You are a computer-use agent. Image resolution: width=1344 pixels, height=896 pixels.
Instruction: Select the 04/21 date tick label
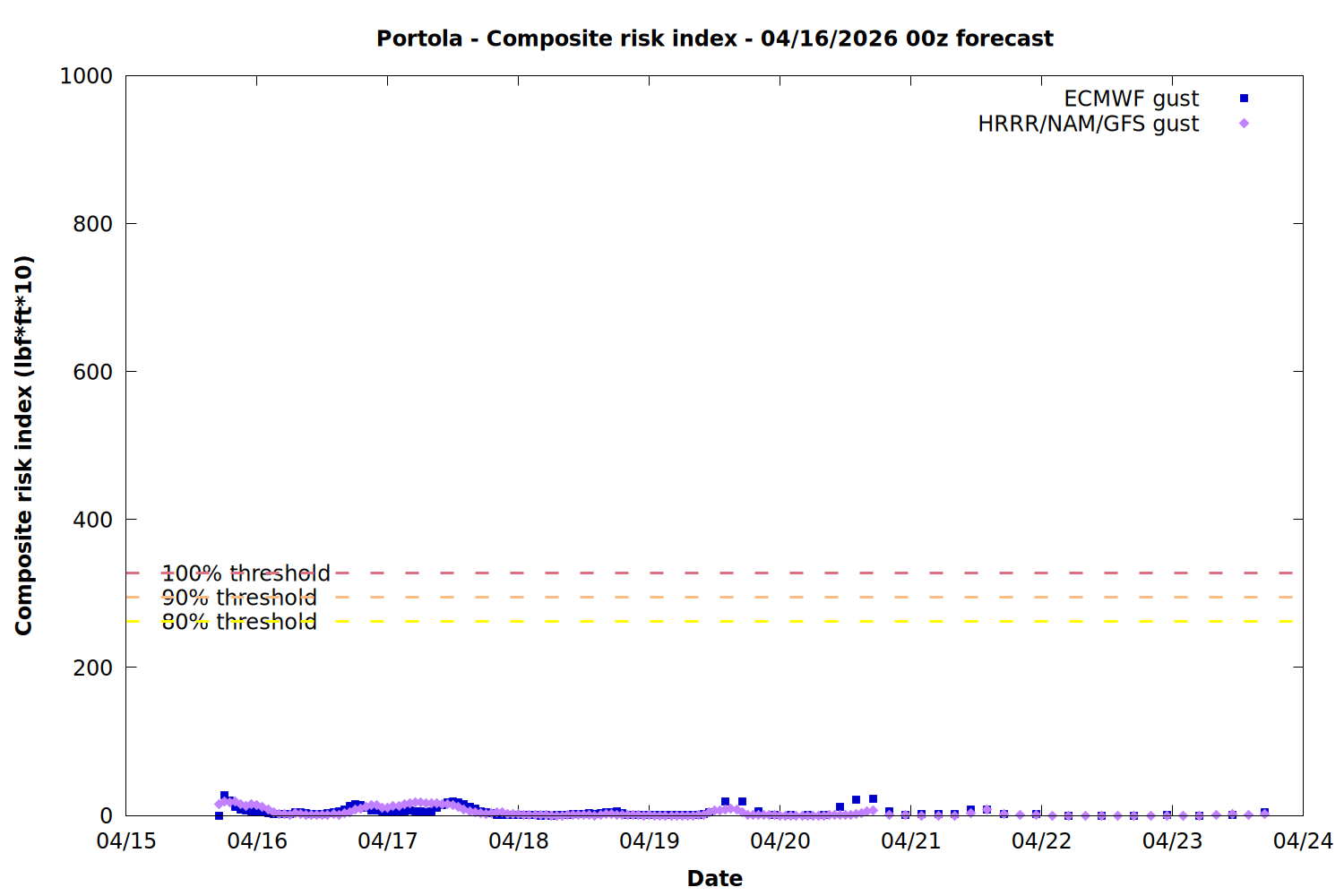[x=911, y=841]
